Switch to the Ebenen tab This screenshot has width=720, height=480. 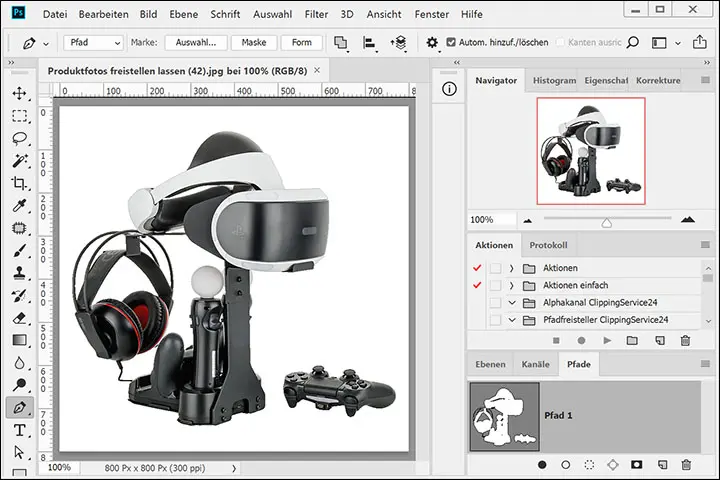coord(489,365)
